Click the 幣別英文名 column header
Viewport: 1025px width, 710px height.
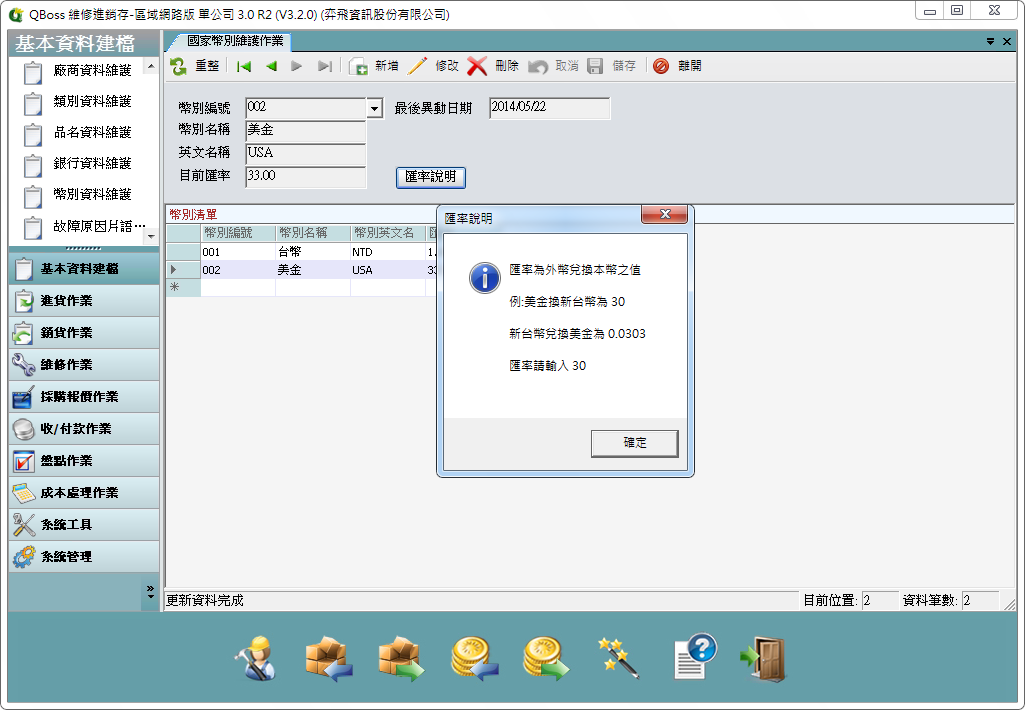coord(388,233)
